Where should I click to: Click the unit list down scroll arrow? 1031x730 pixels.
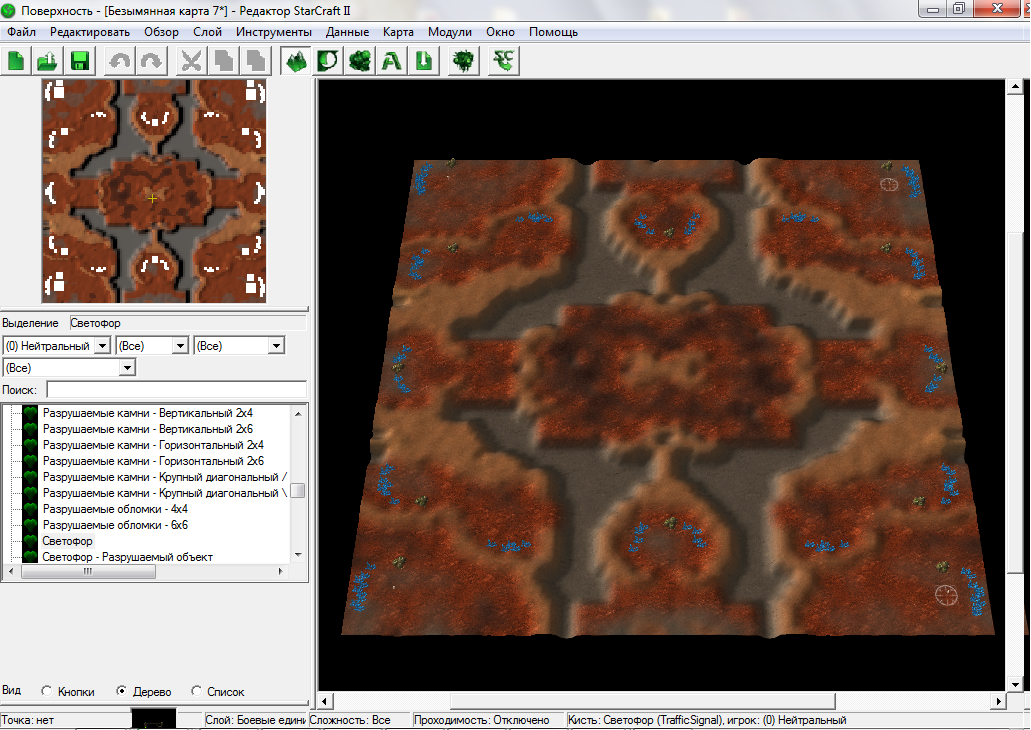pyautogui.click(x=298, y=556)
